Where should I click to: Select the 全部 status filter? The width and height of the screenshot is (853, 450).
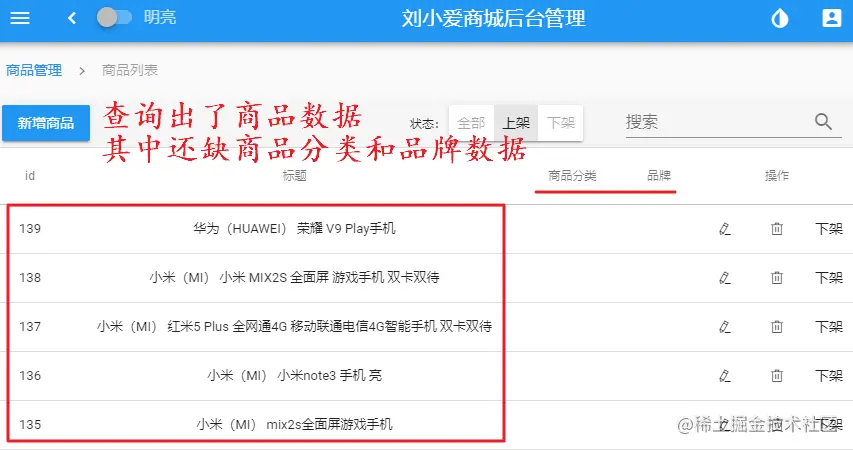pyautogui.click(x=471, y=123)
